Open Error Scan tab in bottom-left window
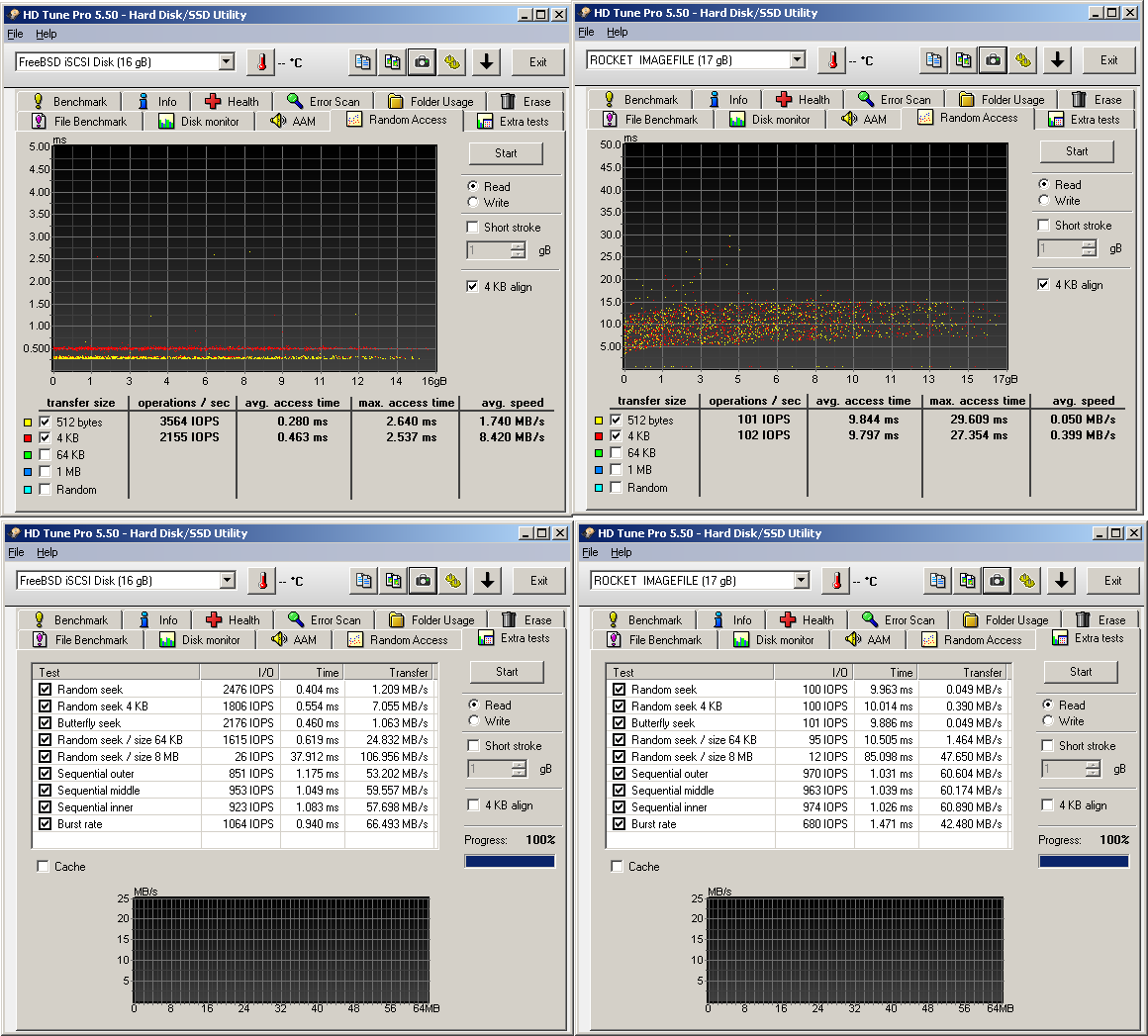This screenshot has width=1148, height=1036. tap(325, 620)
